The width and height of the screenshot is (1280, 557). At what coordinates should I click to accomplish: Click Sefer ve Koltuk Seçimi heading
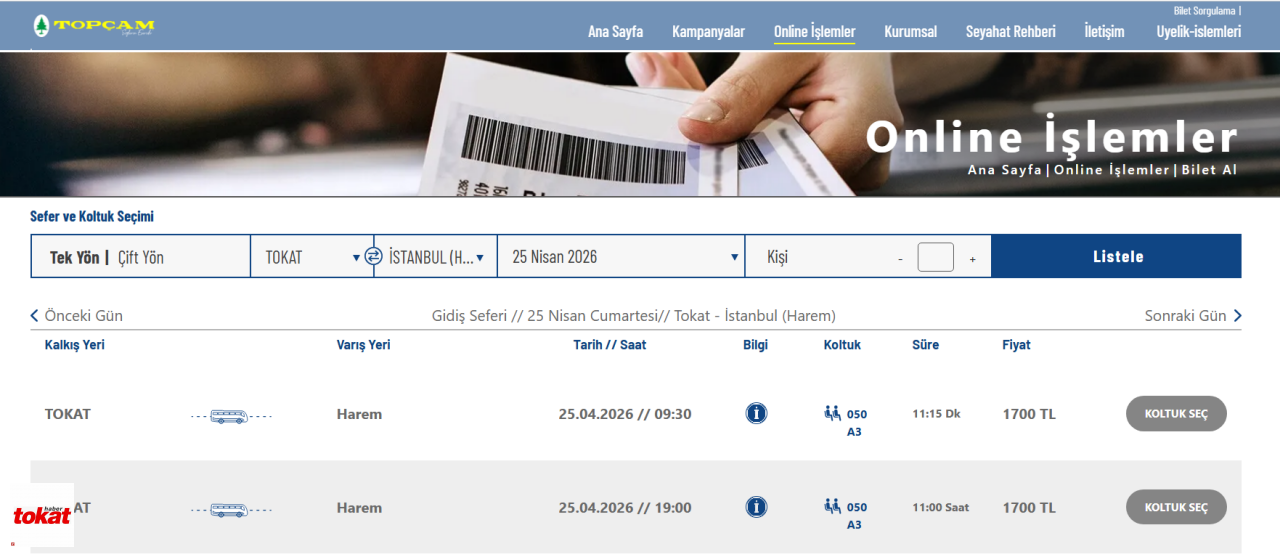[92, 216]
